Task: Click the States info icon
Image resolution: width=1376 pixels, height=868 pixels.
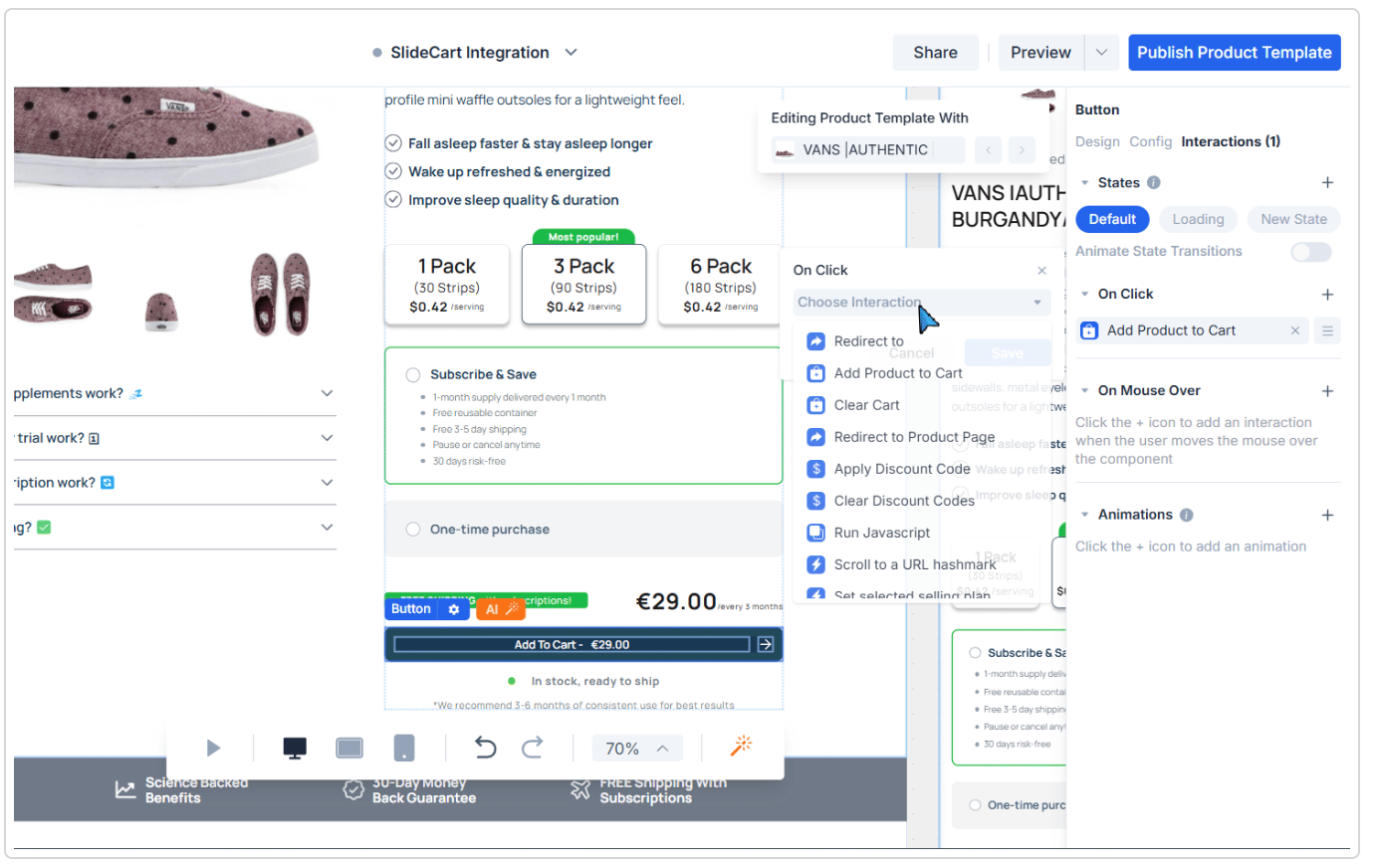Action: [1153, 182]
